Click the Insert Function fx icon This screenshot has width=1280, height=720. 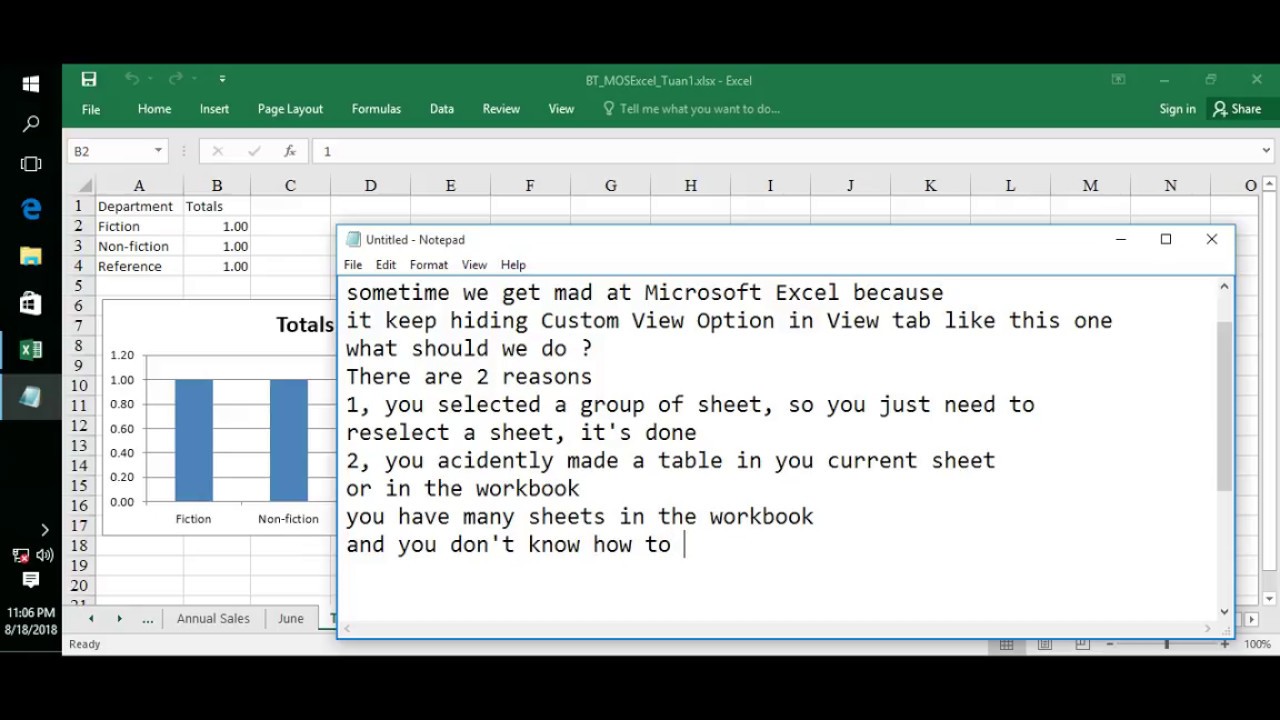tap(290, 151)
